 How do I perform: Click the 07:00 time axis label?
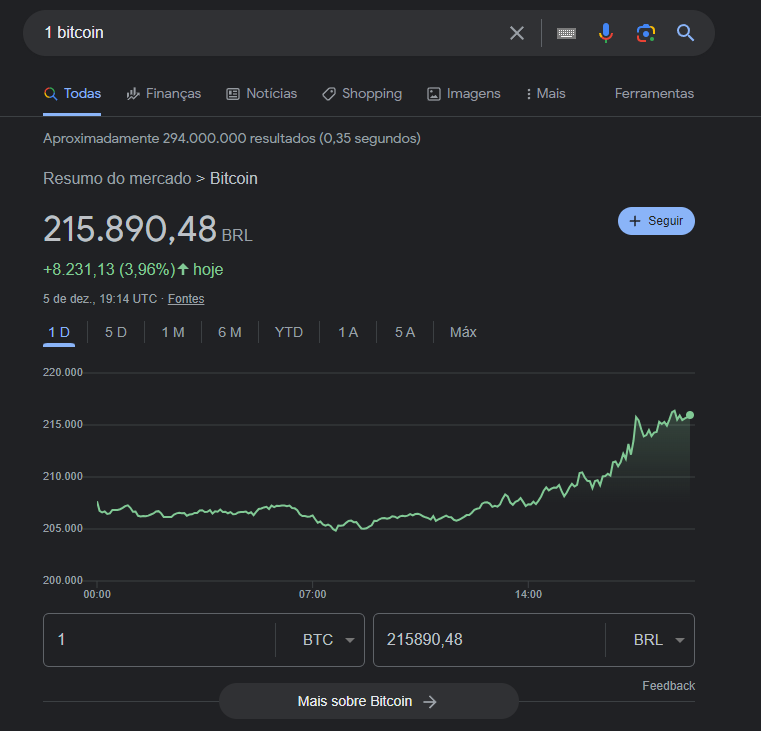pyautogui.click(x=313, y=594)
